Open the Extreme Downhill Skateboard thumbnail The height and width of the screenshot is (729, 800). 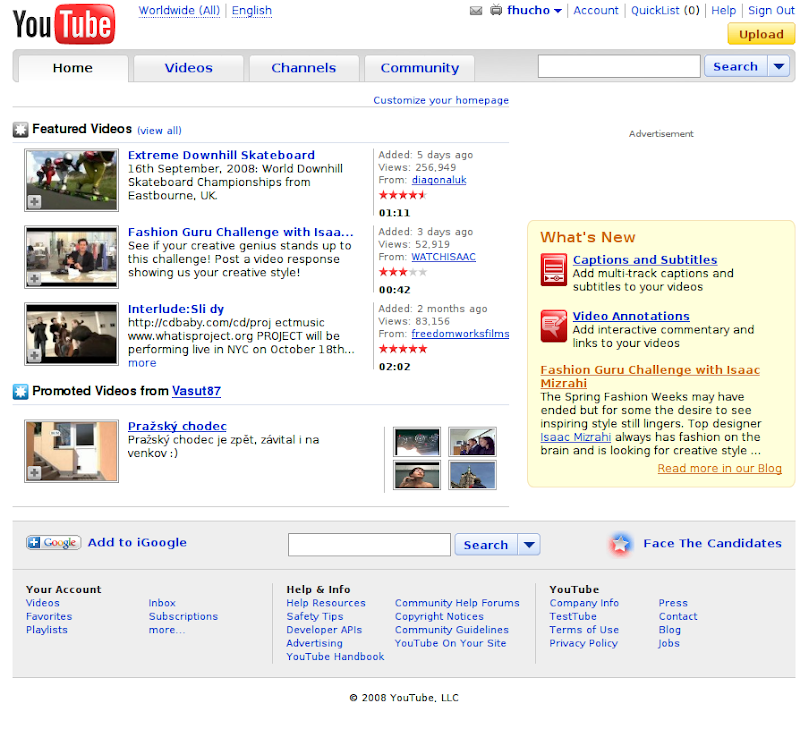pyautogui.click(x=71, y=180)
